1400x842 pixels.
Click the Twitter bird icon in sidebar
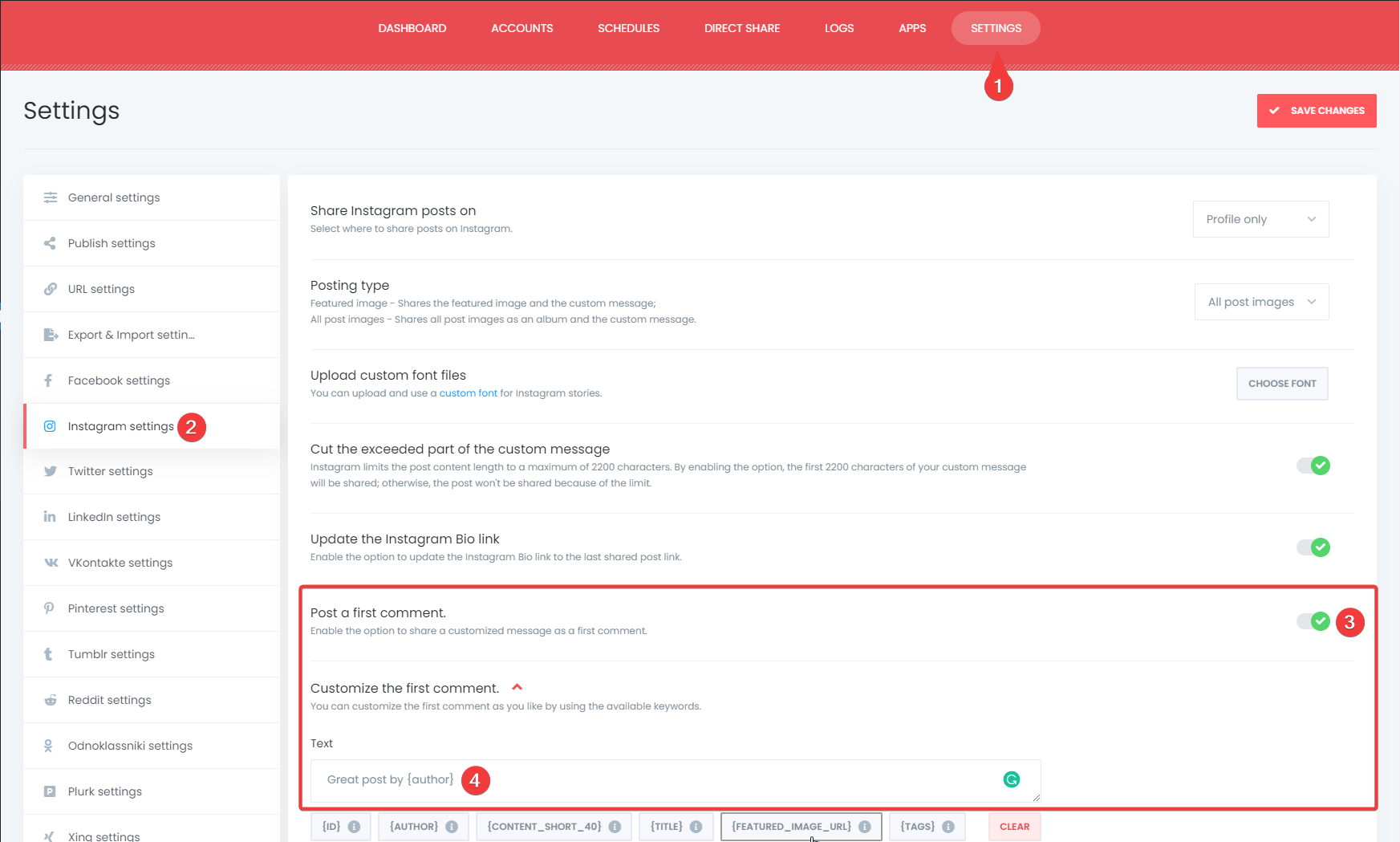coord(50,471)
